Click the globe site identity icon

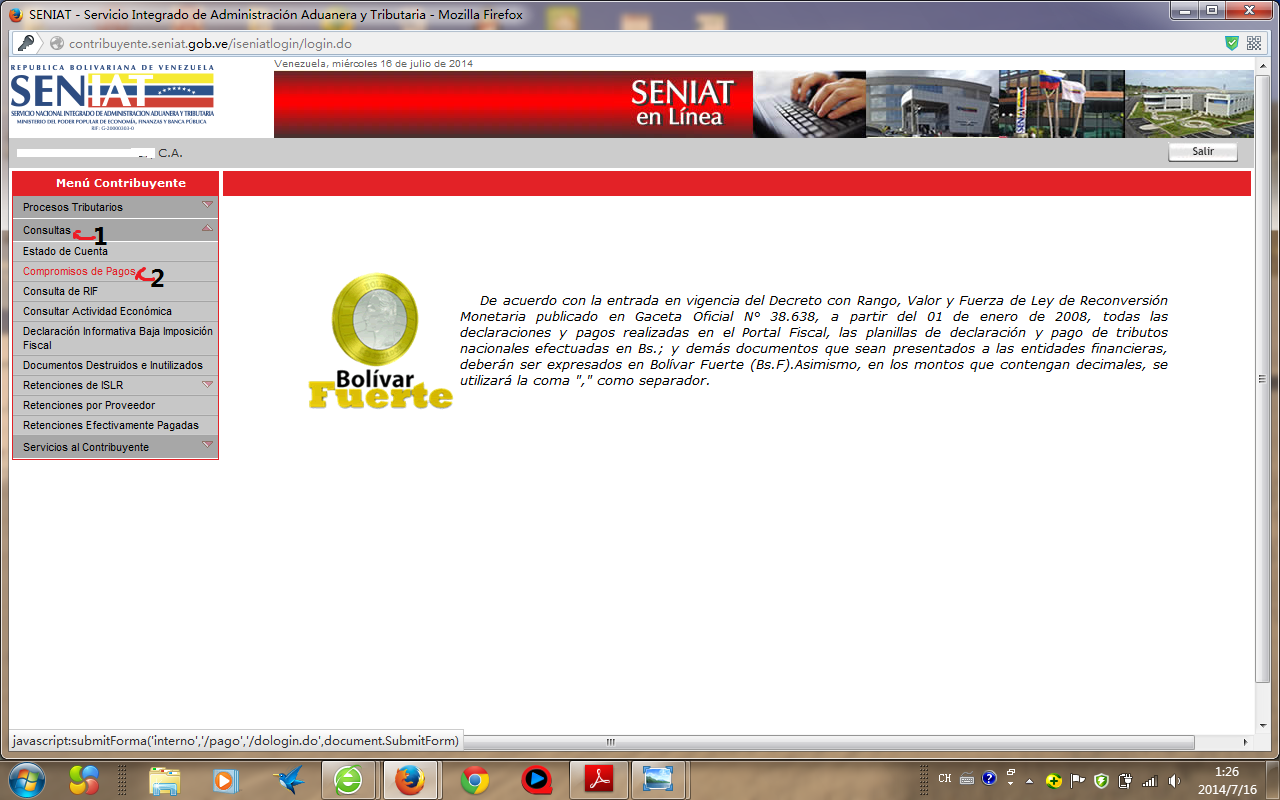pyautogui.click(x=56, y=44)
